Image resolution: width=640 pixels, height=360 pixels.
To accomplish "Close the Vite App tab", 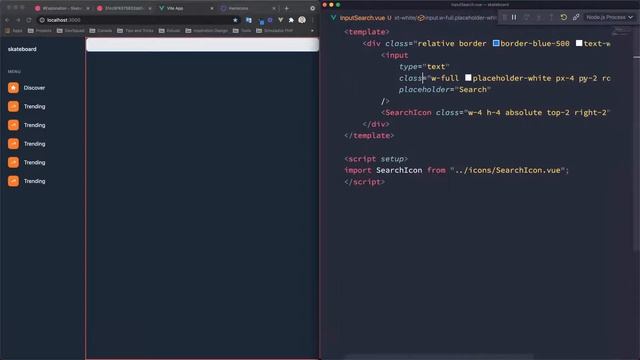I will [212, 8].
